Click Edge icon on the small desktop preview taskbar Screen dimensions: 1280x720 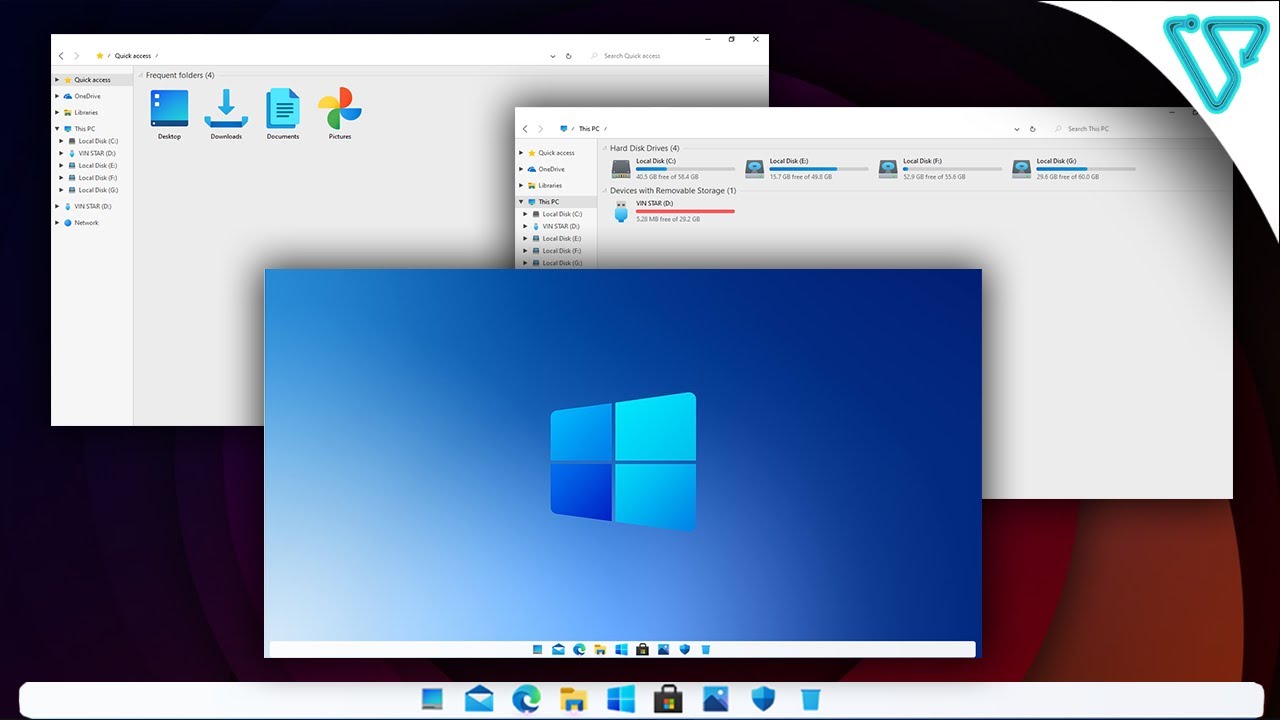pyautogui.click(x=579, y=649)
